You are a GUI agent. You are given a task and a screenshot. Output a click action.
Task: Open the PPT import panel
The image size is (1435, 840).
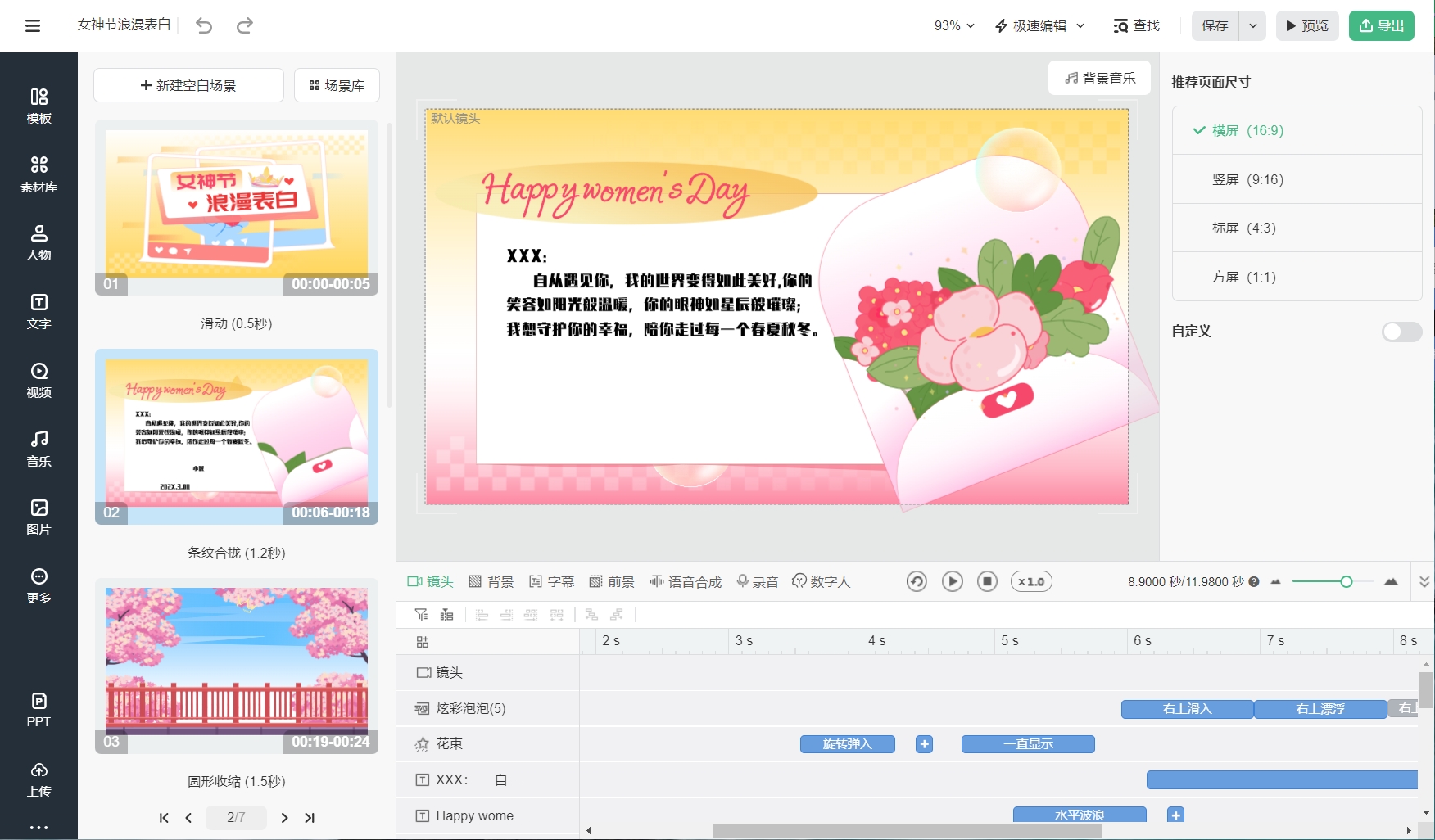tap(38, 709)
